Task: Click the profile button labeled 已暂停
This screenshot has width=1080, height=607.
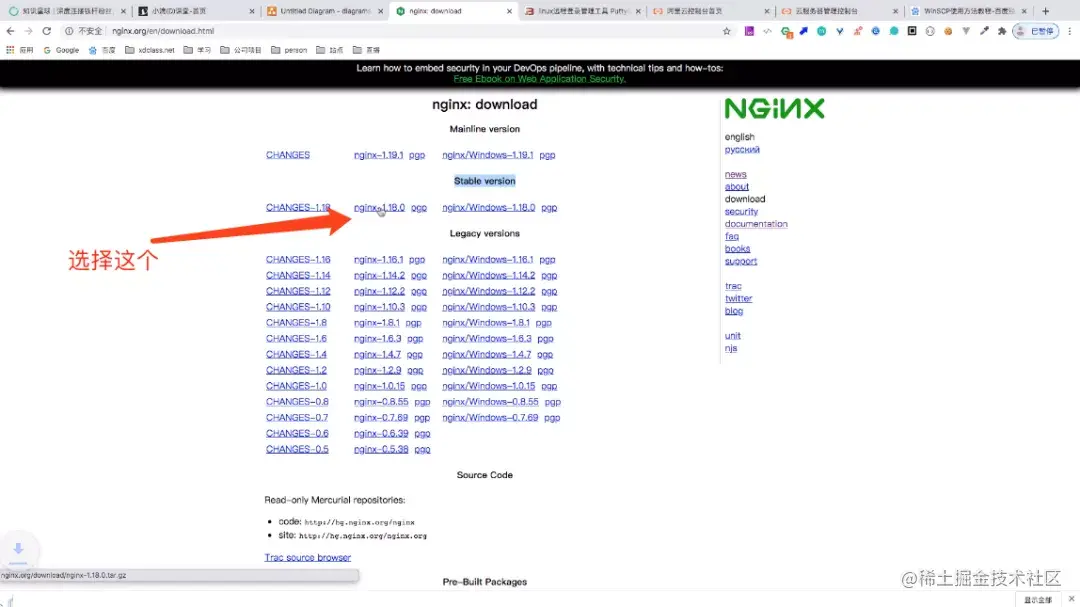Action: point(1036,31)
